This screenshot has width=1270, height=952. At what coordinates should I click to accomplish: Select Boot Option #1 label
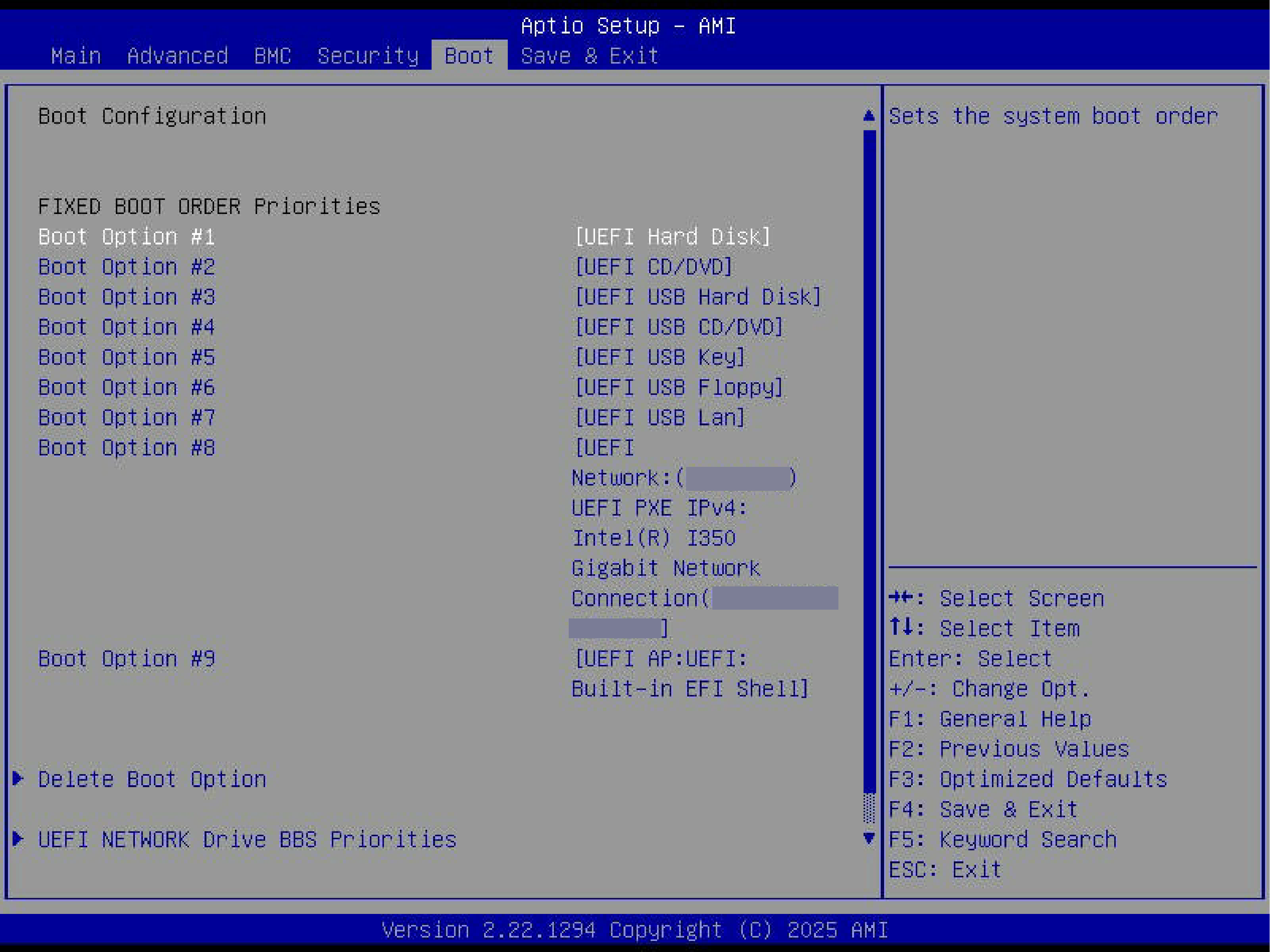point(126,236)
